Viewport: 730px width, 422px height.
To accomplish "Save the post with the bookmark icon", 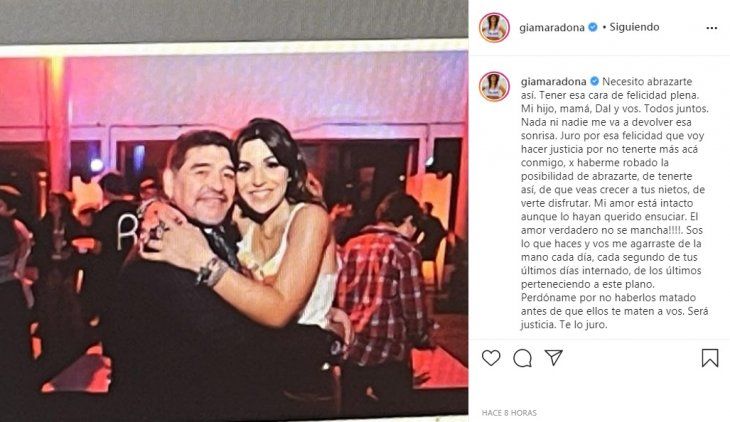I will (710, 358).
